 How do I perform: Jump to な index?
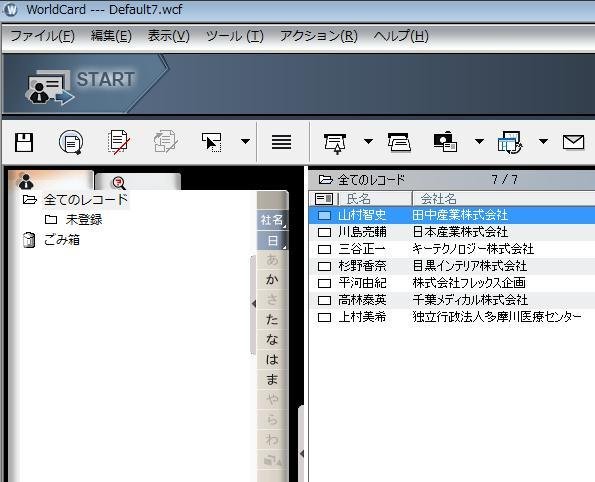(272, 340)
